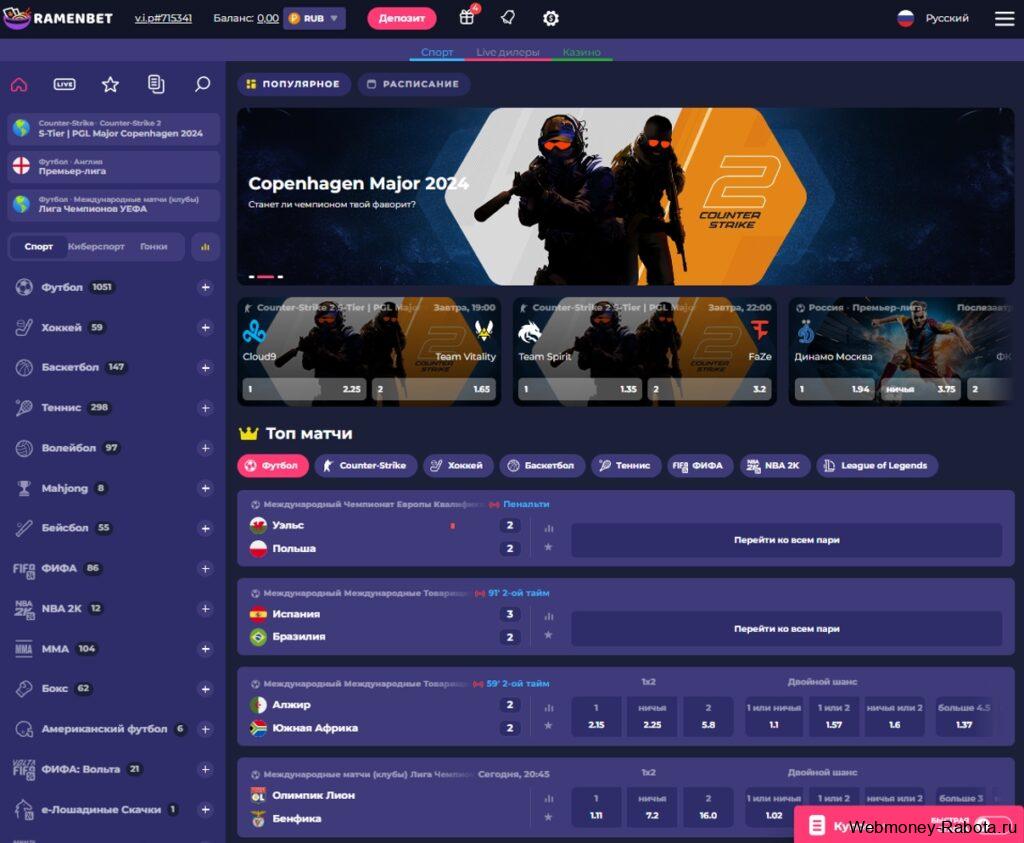This screenshot has width=1024, height=843.
Task: Show statistics for Испания vs Бразилия
Action: (549, 616)
